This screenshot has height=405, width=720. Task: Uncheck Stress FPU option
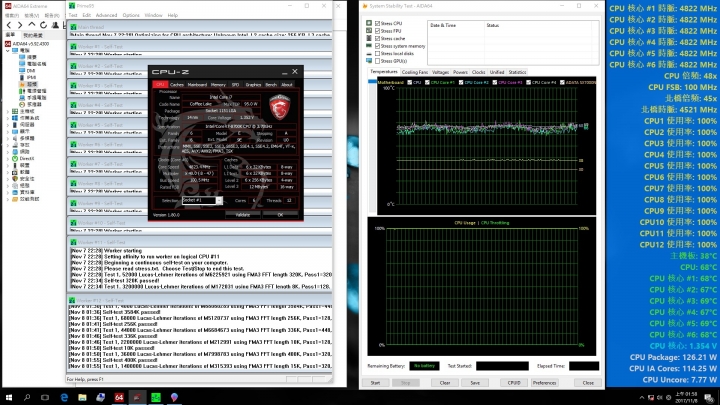pos(377,31)
